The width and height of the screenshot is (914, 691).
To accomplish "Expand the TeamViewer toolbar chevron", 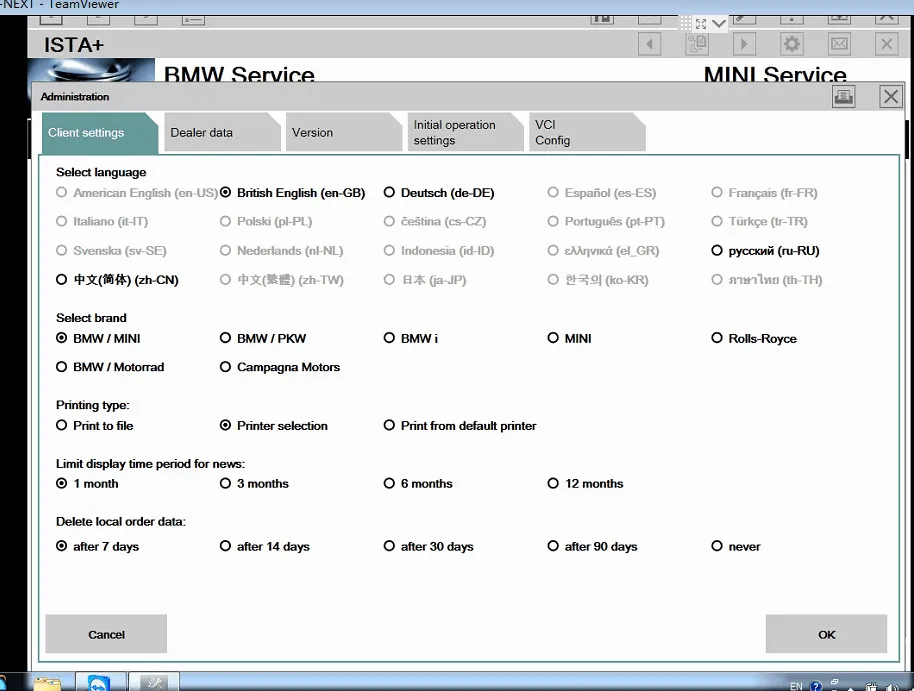I will 719,24.
